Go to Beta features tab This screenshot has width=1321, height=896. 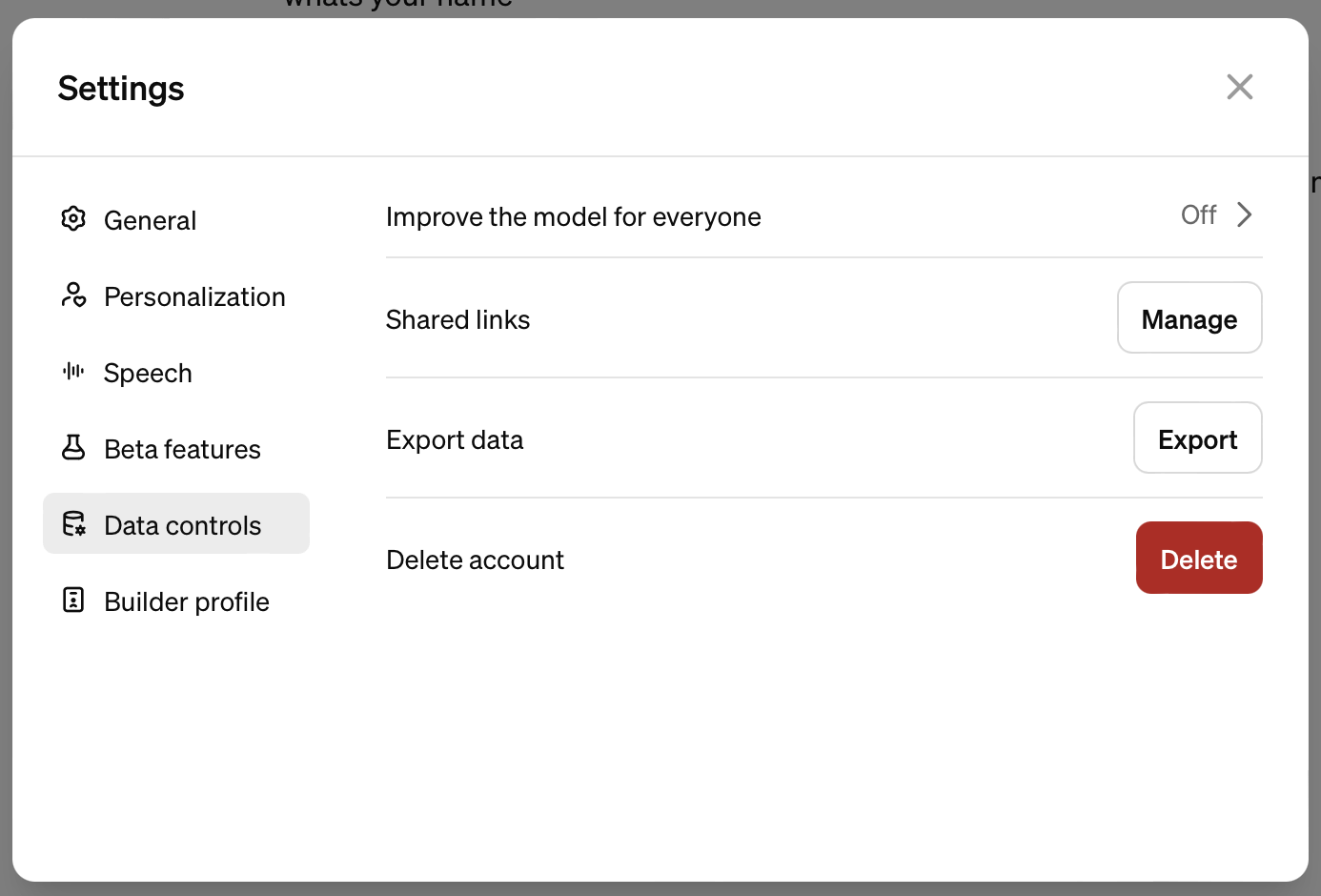coord(182,449)
